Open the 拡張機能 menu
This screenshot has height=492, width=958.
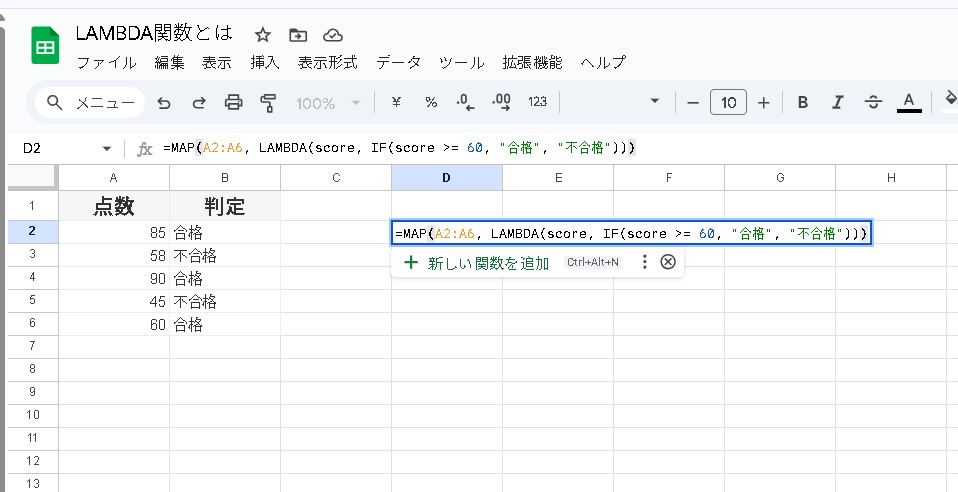pos(532,62)
